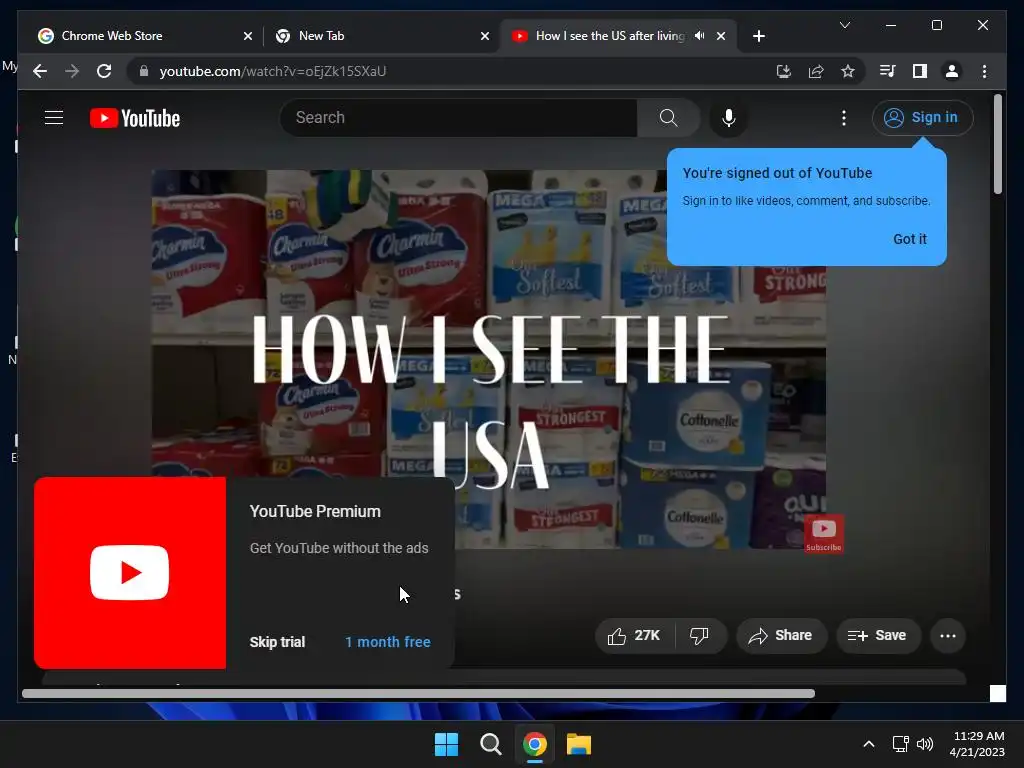
Task: Save the video to a playlist
Action: pos(878,635)
